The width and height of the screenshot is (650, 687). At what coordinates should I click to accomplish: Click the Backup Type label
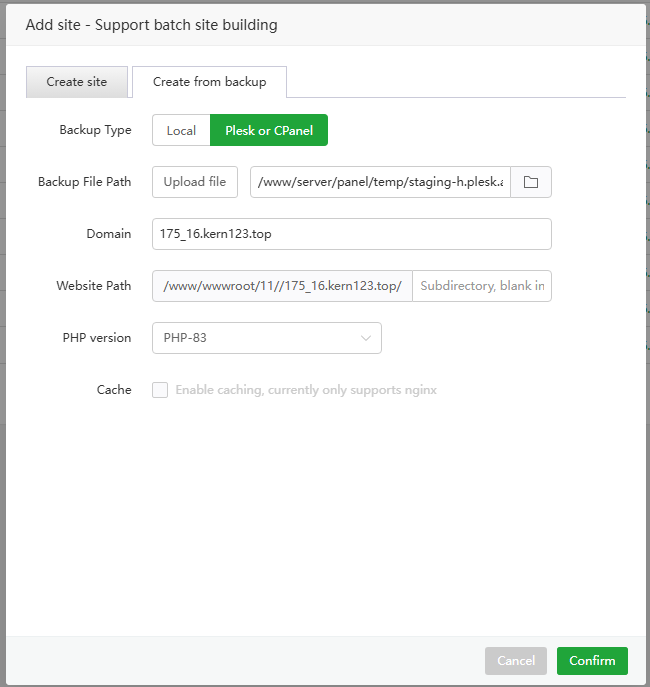[x=95, y=130]
